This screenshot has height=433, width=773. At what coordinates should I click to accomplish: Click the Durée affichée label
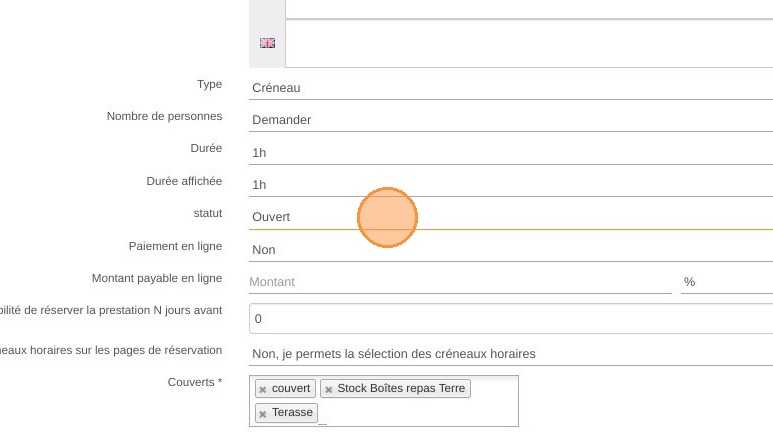184,181
